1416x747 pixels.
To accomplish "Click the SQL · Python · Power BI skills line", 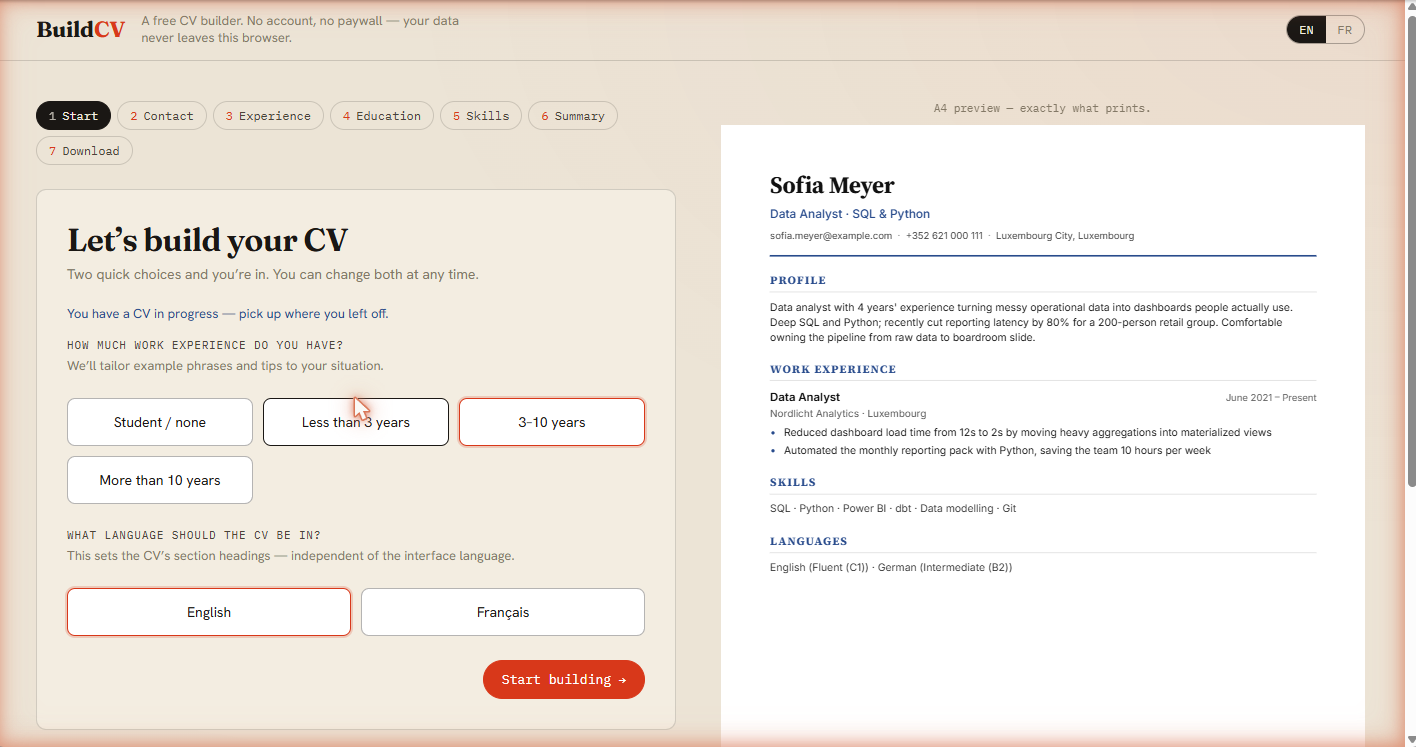I will (893, 509).
